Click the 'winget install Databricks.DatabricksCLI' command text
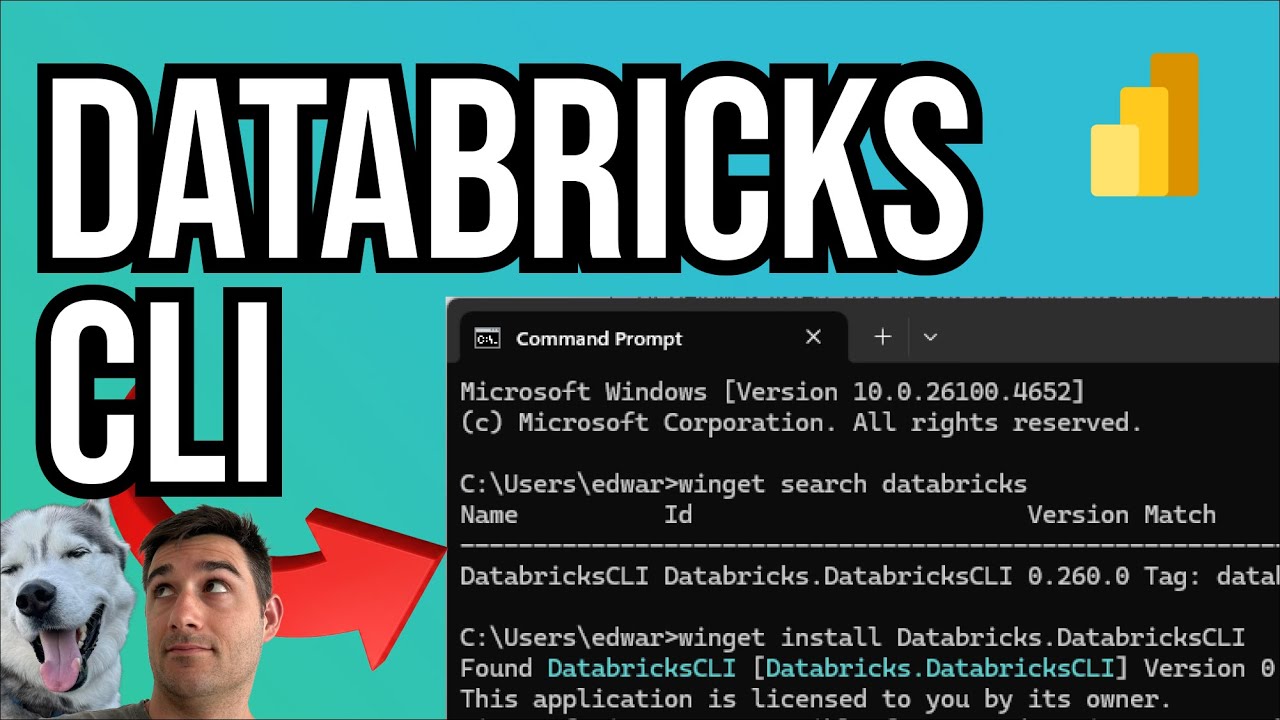The image size is (1280, 720). (x=962, y=637)
